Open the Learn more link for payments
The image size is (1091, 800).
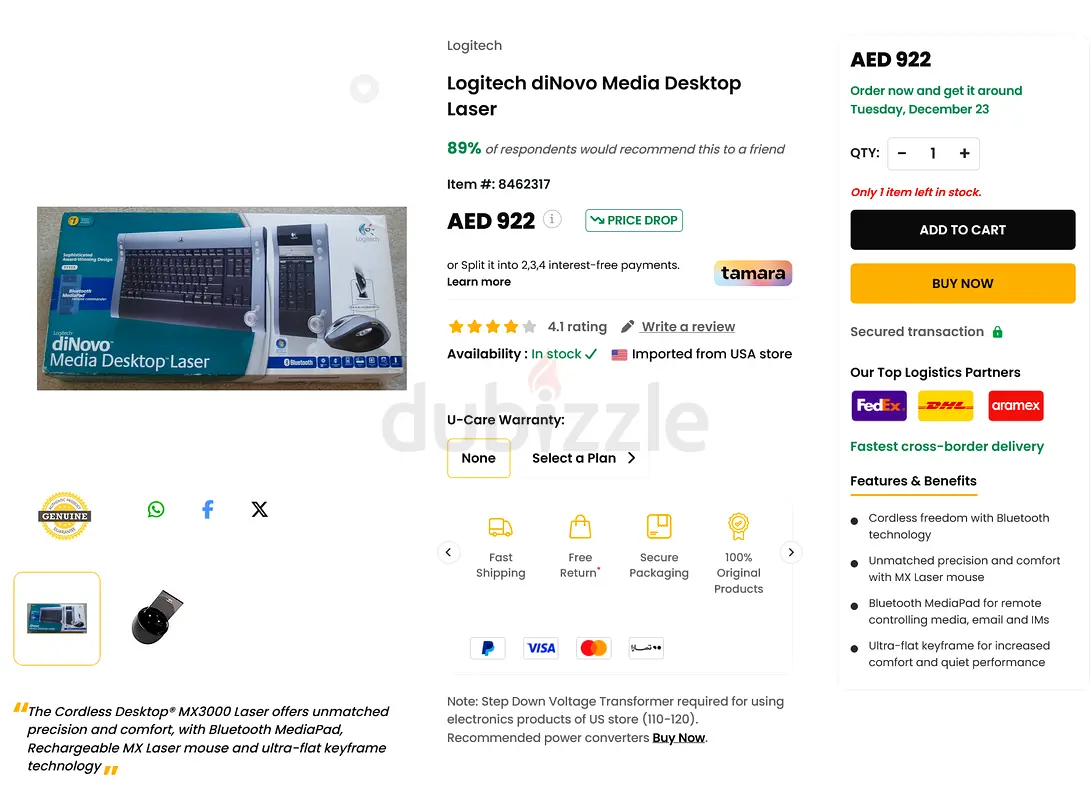click(x=479, y=282)
